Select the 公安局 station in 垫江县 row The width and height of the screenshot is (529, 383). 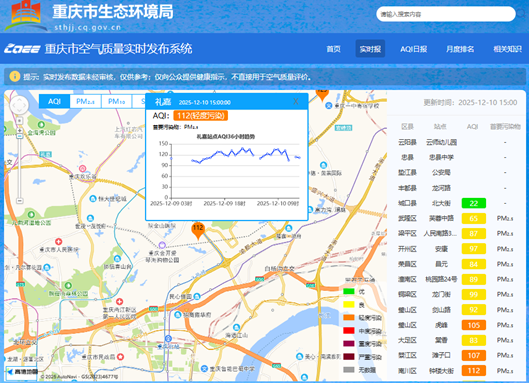(x=457, y=172)
